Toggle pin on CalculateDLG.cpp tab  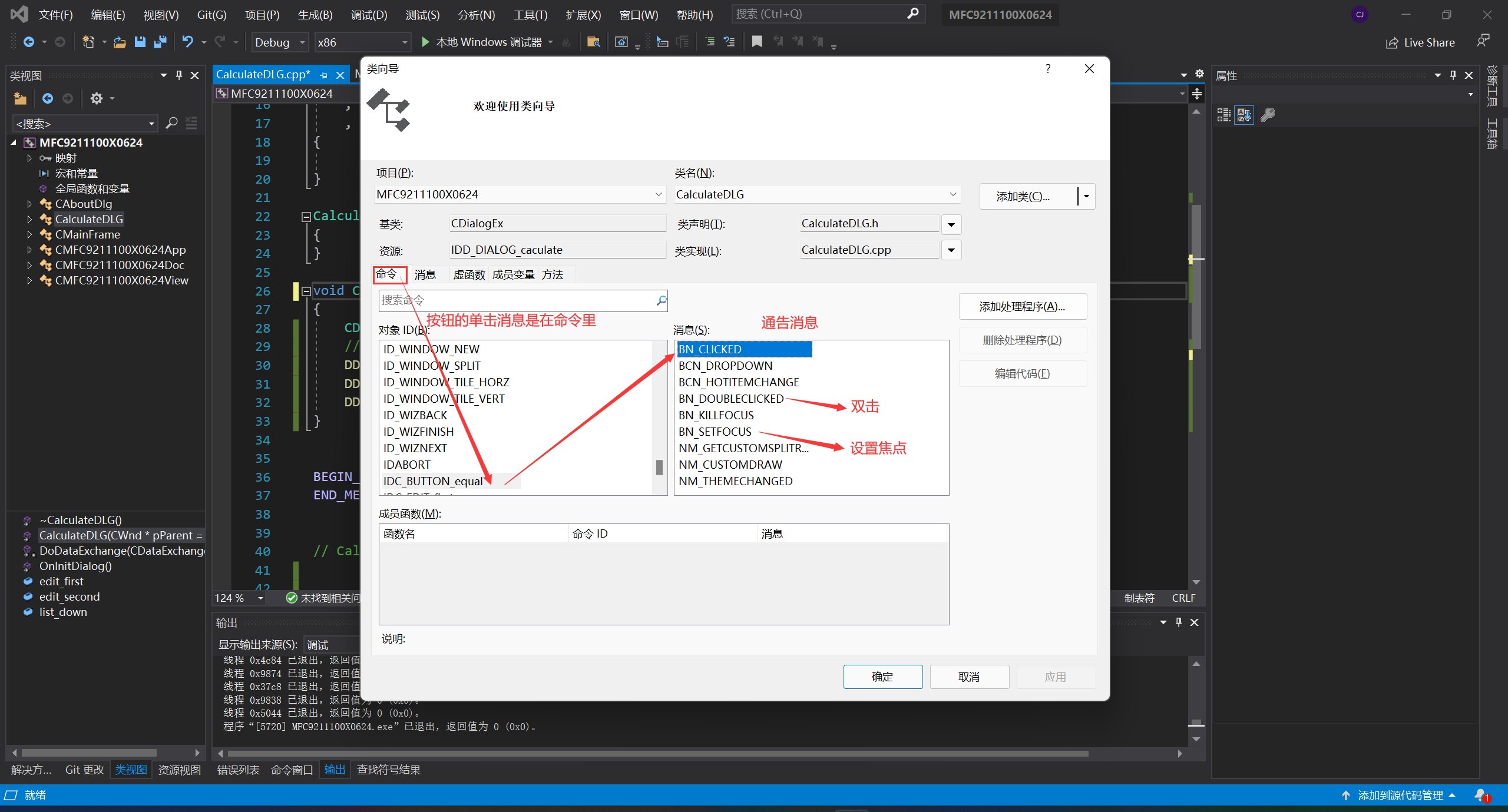tap(323, 75)
